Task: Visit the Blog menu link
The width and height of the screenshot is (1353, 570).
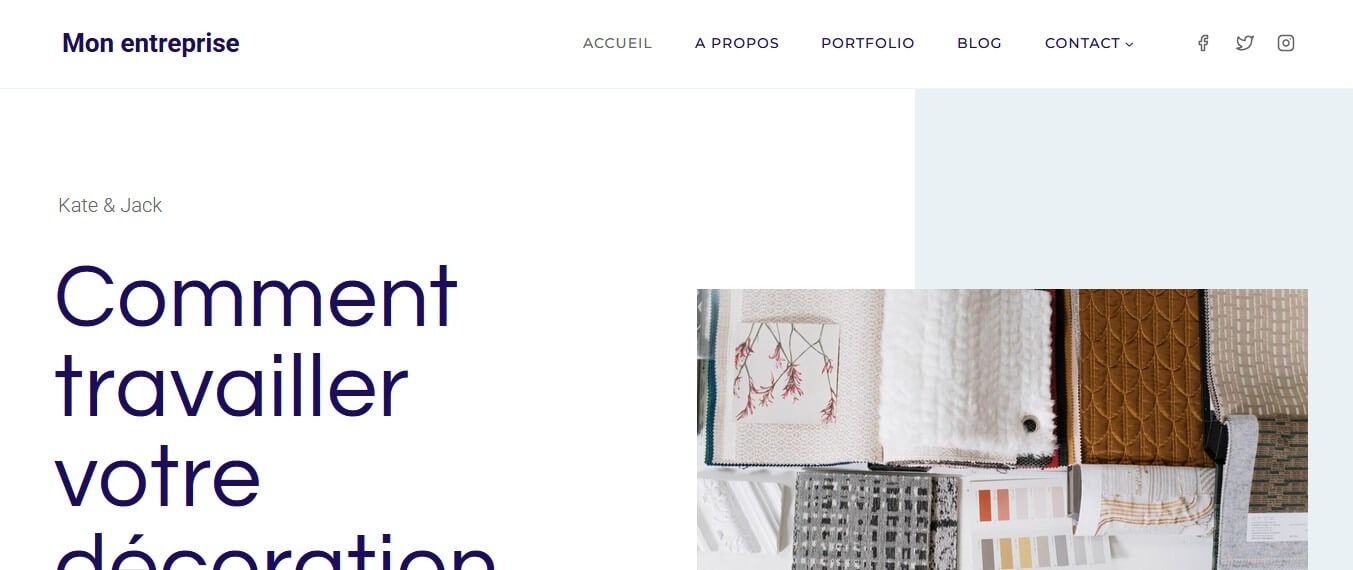Action: pyautogui.click(x=979, y=43)
